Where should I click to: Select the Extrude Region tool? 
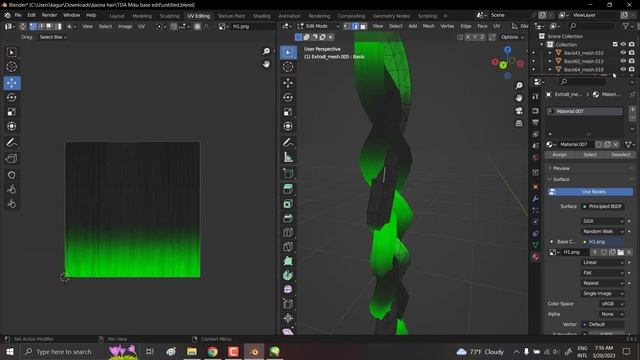tap(288, 189)
